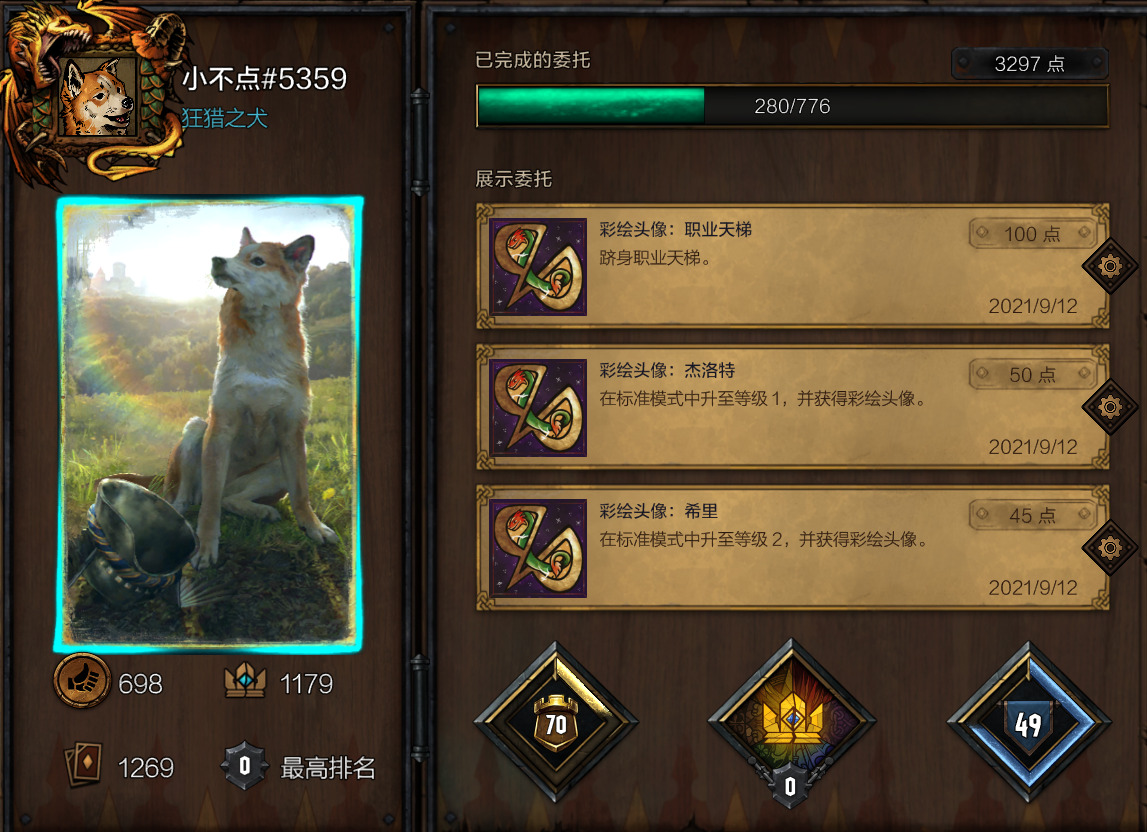The width and height of the screenshot is (1147, 832).
Task: Click the card collection icon beside 1269
Action: 83,765
